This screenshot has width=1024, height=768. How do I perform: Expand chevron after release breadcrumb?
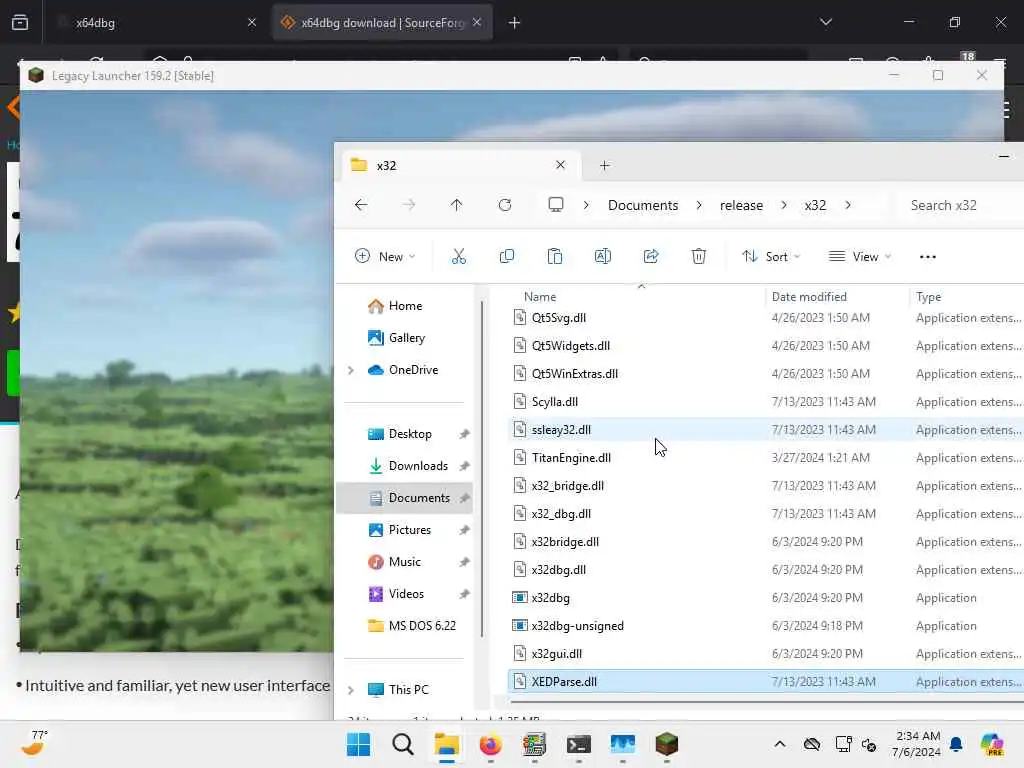click(784, 205)
